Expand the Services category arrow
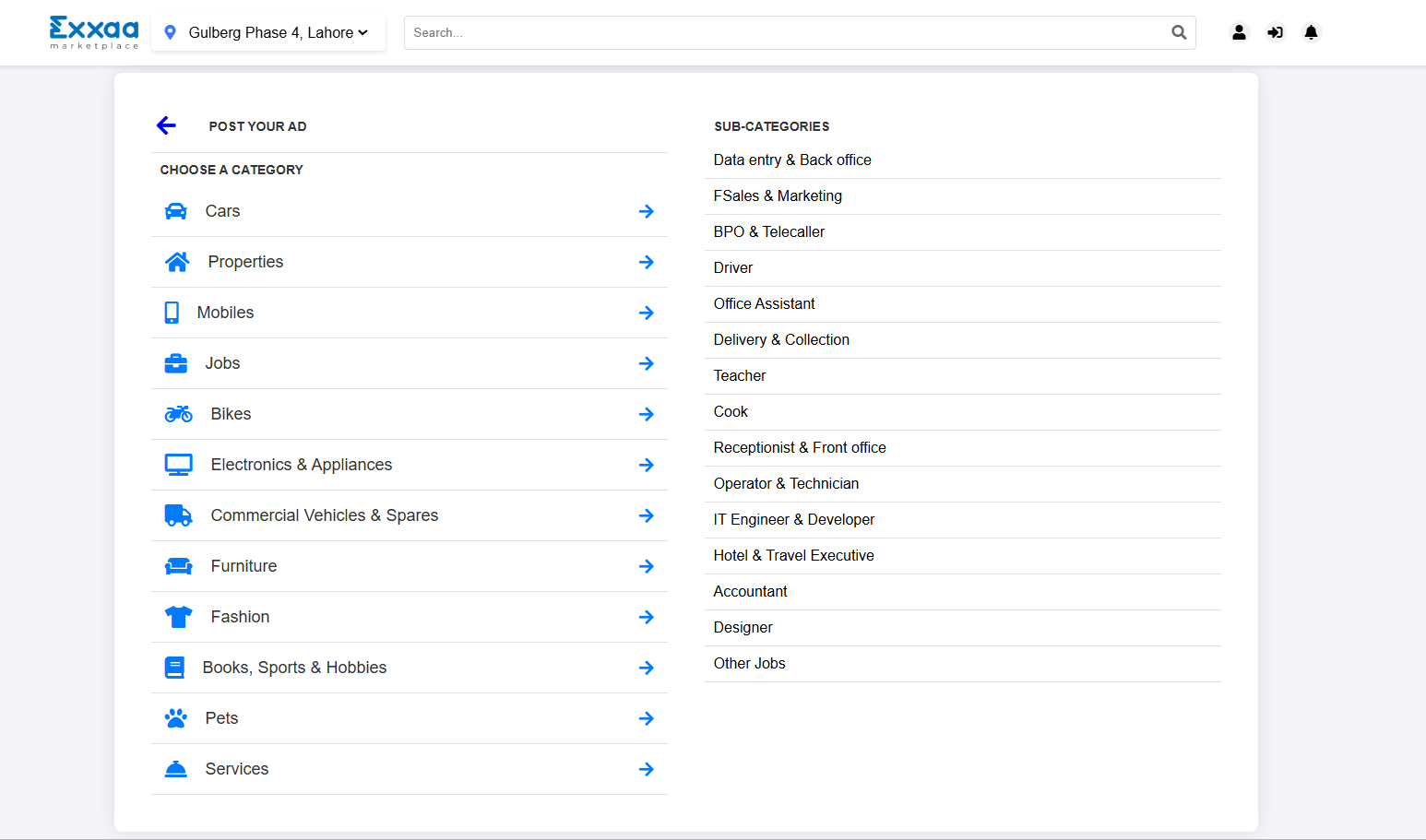Image resolution: width=1426 pixels, height=840 pixels. point(647,769)
